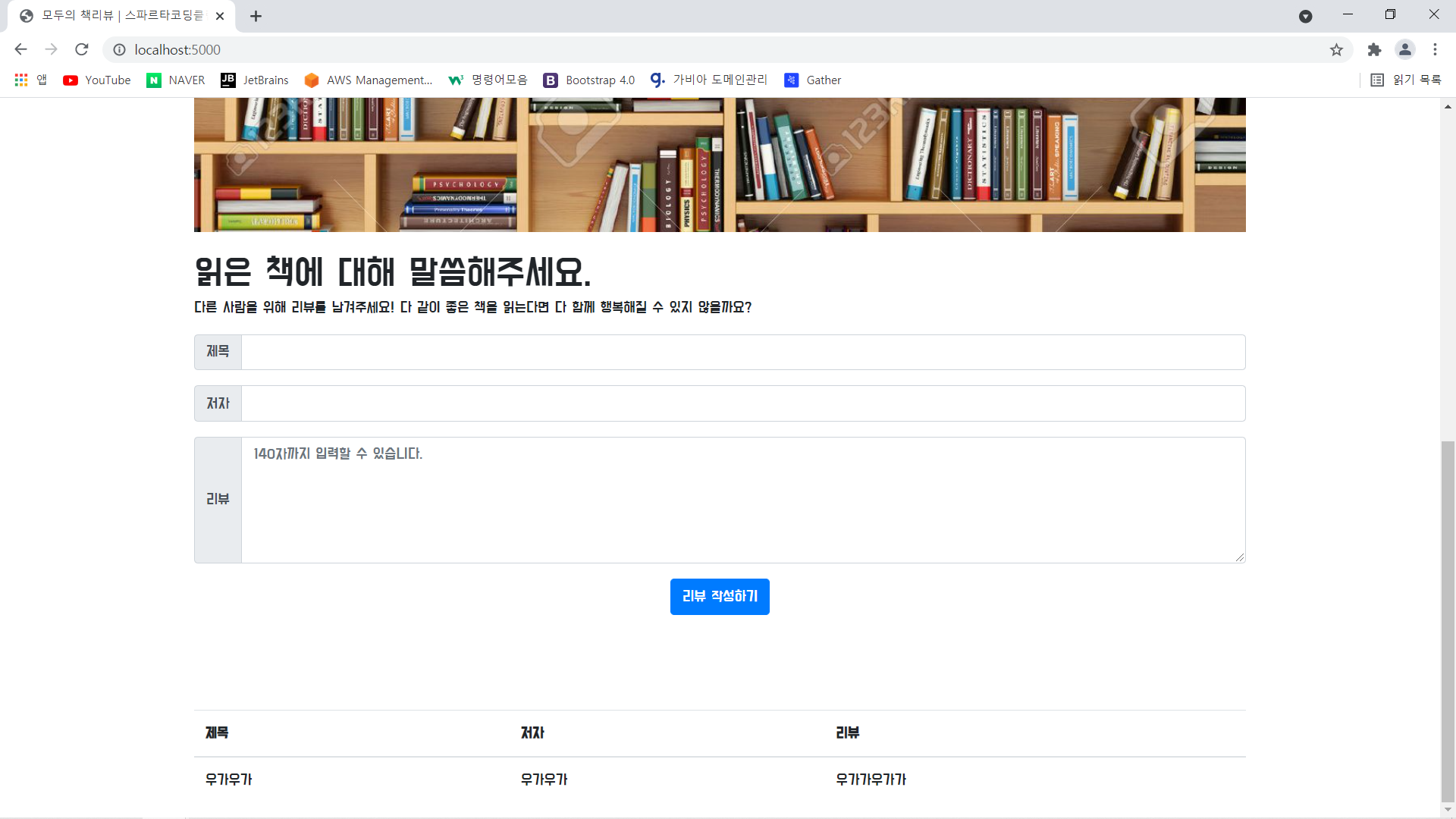Select the 모두의 책리뷰 tab
Image resolution: width=1456 pixels, height=819 pixels.
click(x=121, y=16)
